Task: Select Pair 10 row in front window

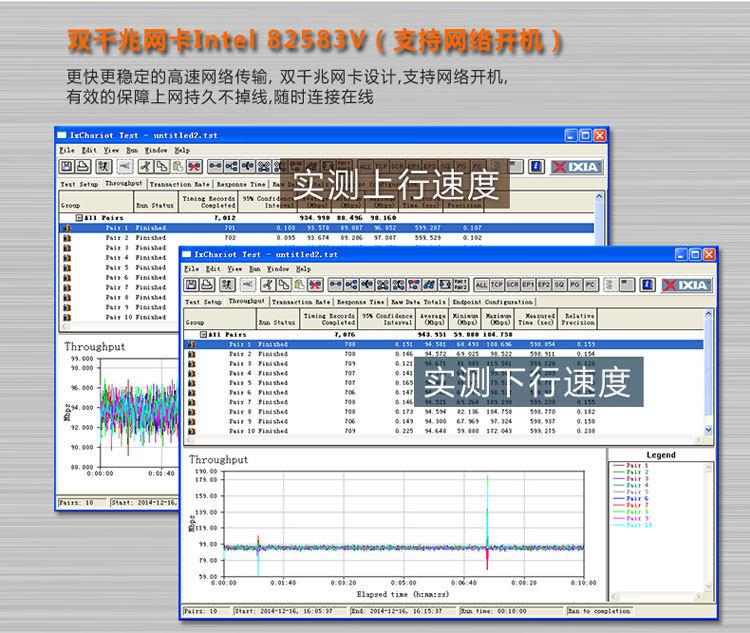Action: click(444, 431)
